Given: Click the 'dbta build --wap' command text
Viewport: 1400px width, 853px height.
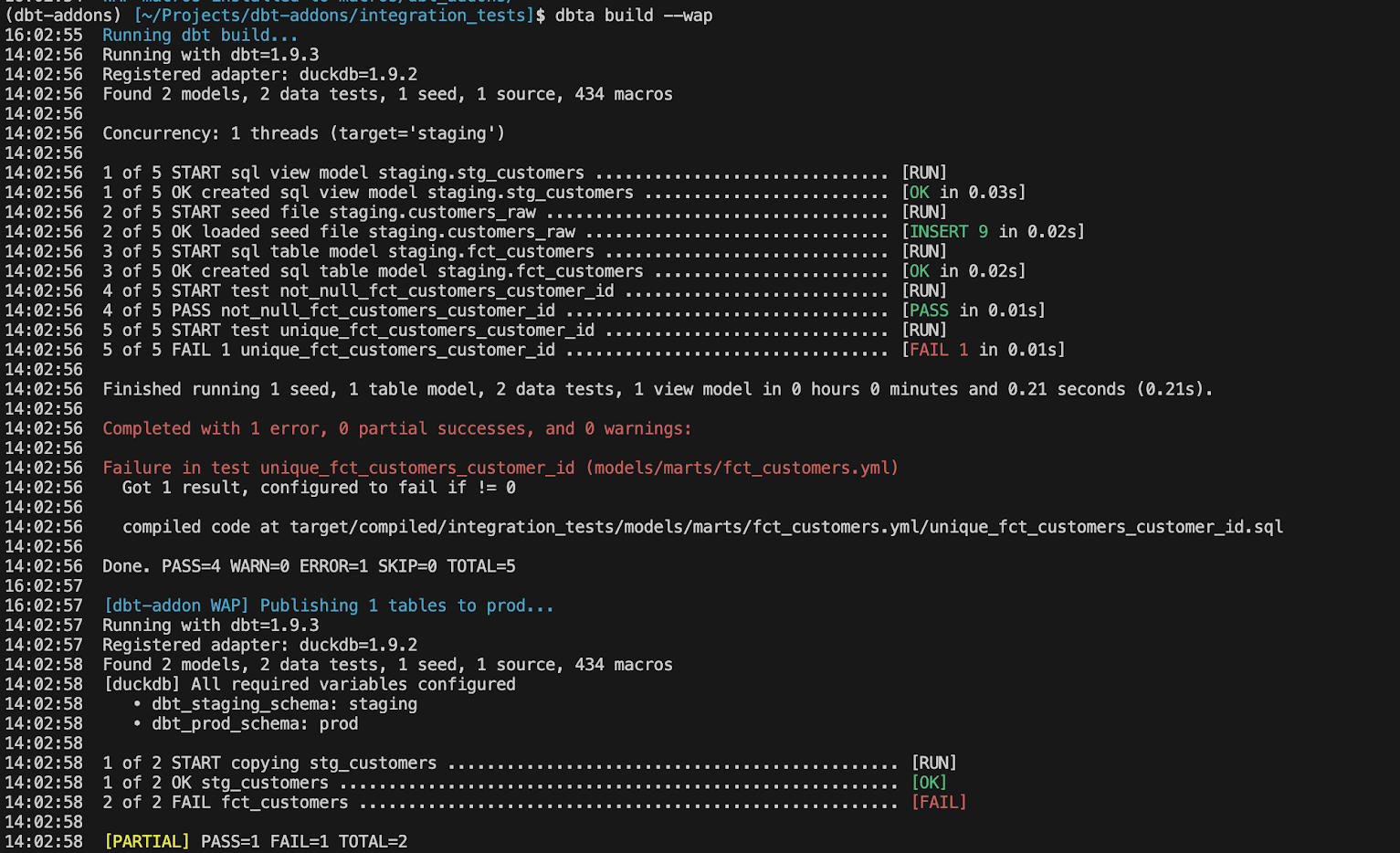Looking at the screenshot, I should click(x=634, y=15).
